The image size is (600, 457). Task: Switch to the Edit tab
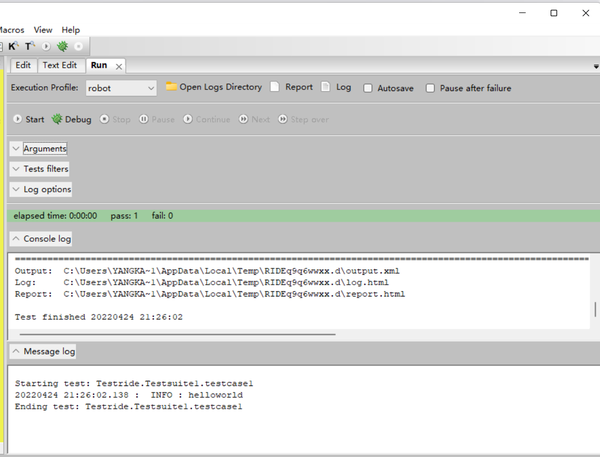tap(23, 65)
